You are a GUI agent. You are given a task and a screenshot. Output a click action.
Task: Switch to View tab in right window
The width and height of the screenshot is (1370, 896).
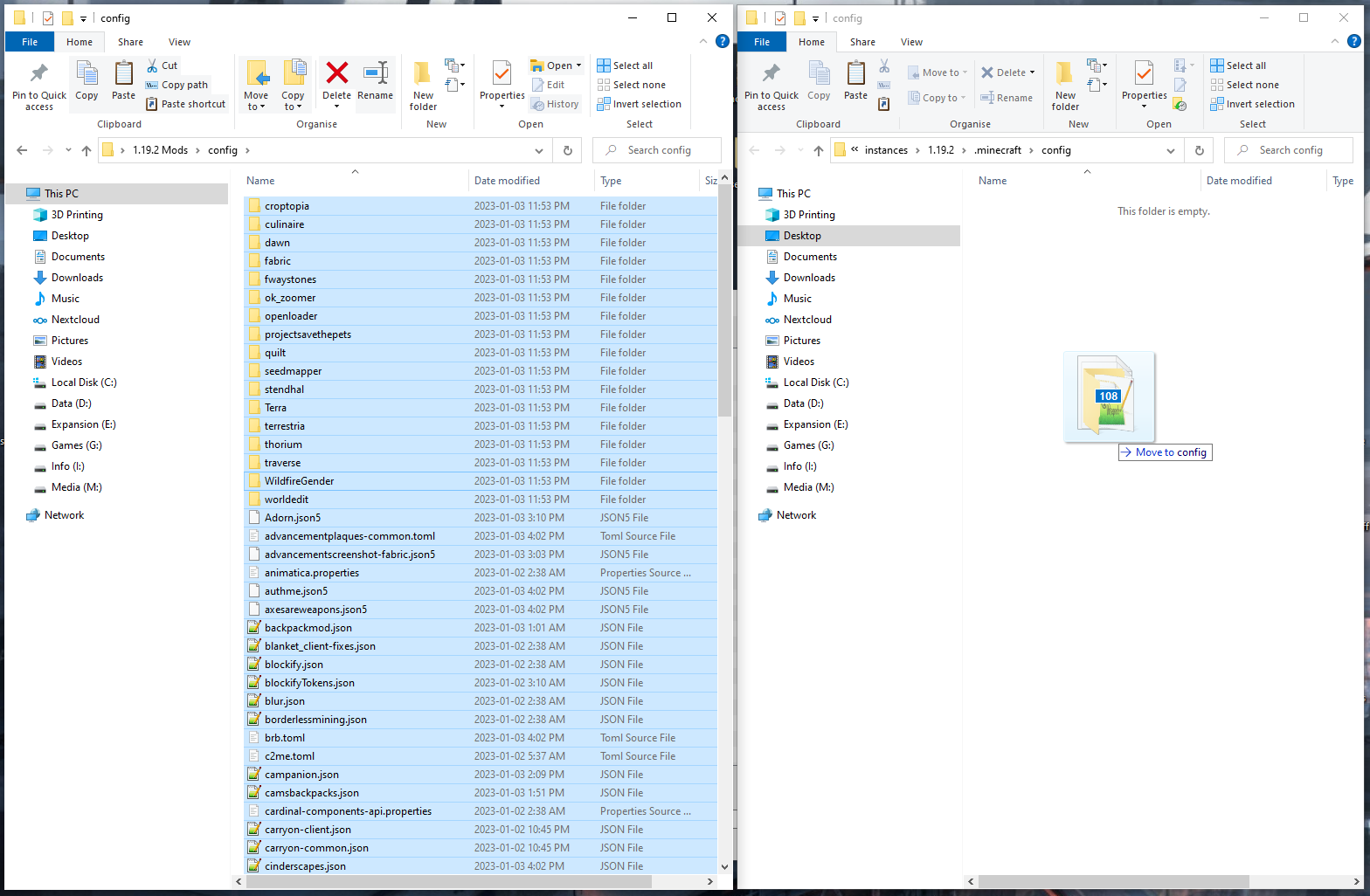click(911, 42)
